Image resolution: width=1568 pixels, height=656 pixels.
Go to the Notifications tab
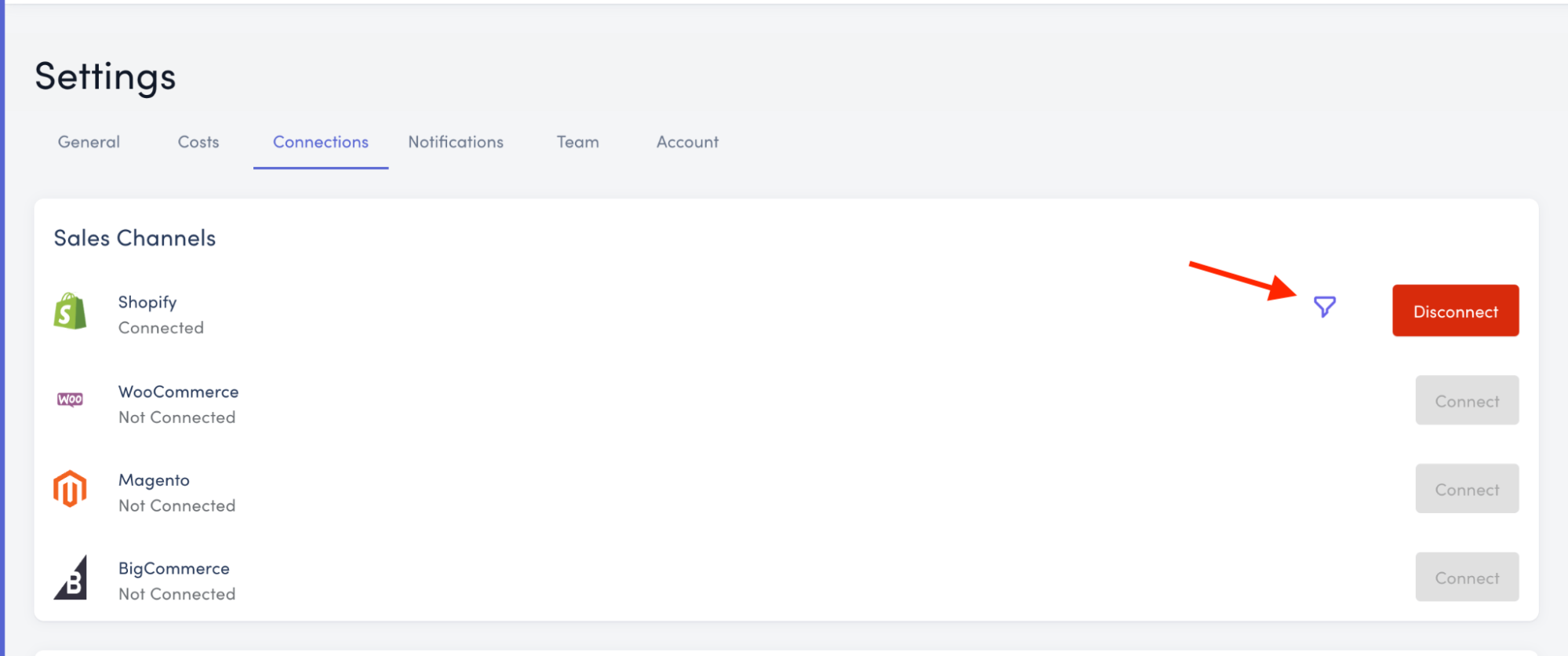point(456,142)
